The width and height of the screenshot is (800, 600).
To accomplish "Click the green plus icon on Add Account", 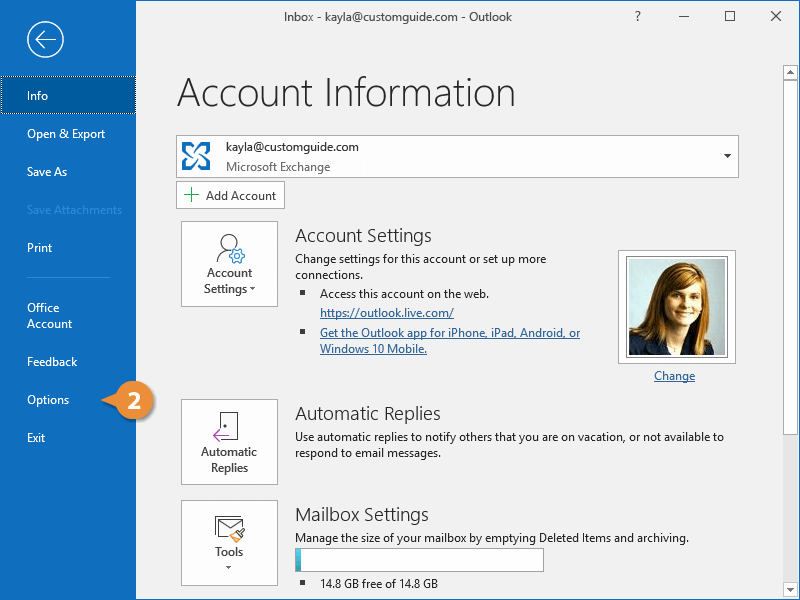I will pos(191,195).
